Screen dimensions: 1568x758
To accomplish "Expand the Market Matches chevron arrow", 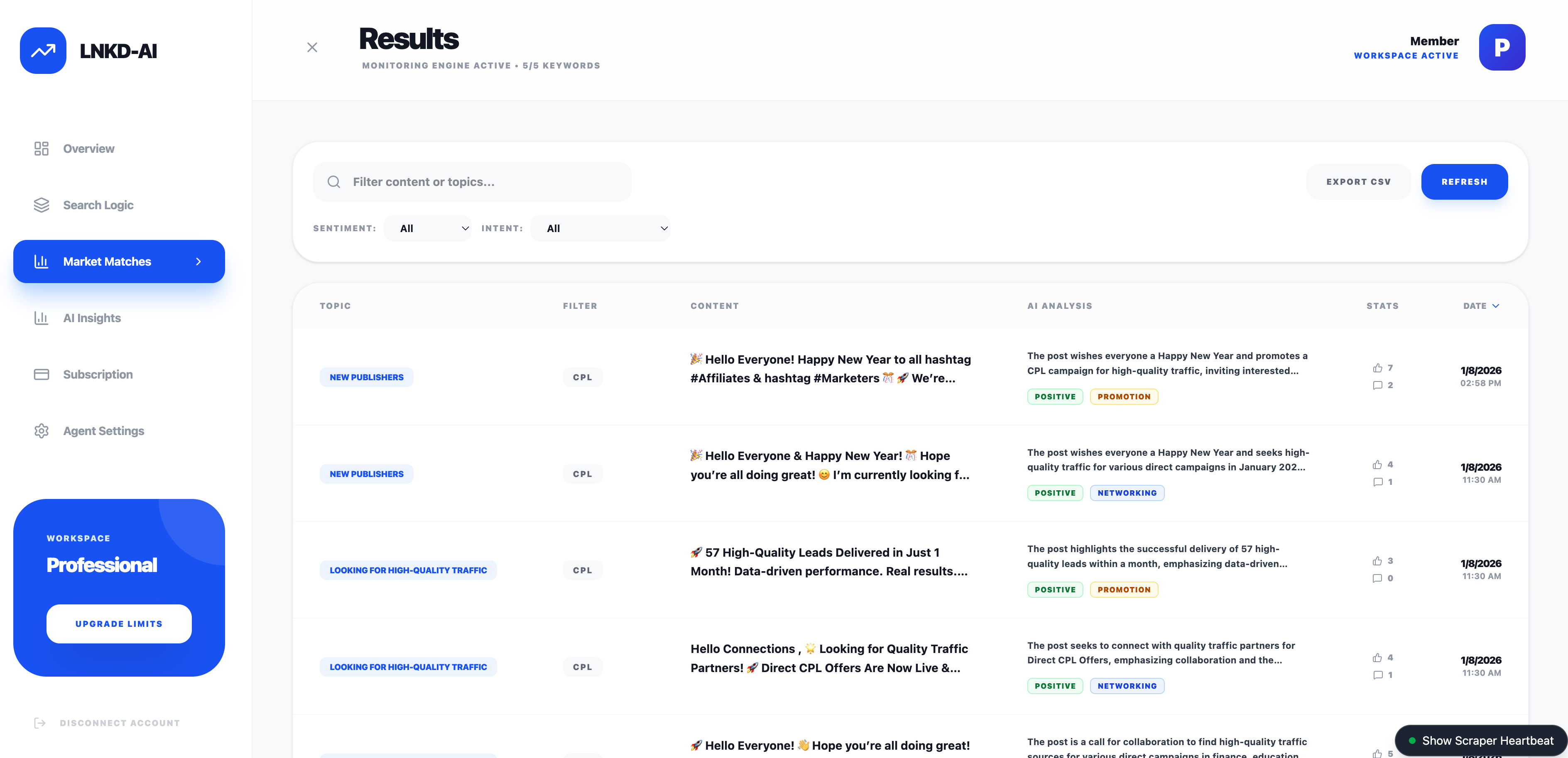I will point(198,262).
